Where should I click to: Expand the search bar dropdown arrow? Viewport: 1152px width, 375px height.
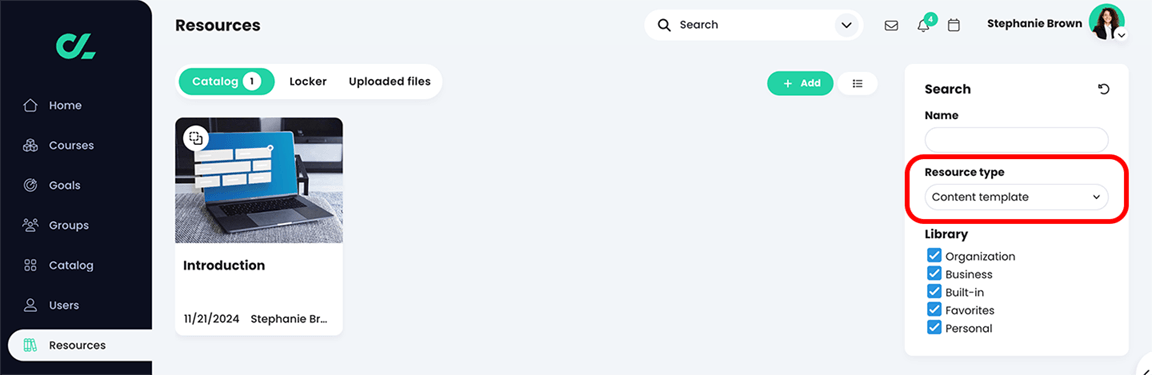(x=846, y=25)
